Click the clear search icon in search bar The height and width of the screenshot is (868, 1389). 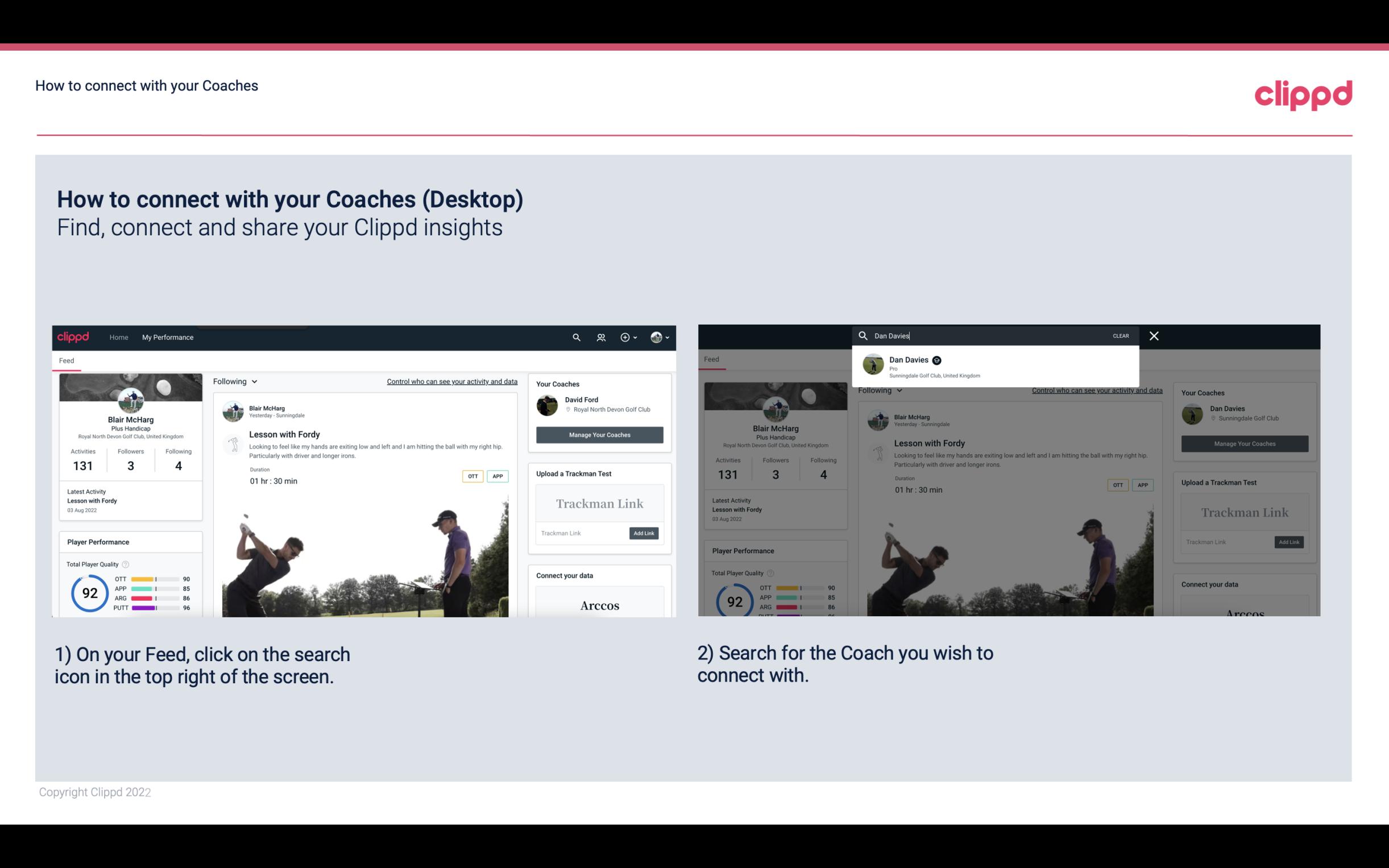point(1121,335)
